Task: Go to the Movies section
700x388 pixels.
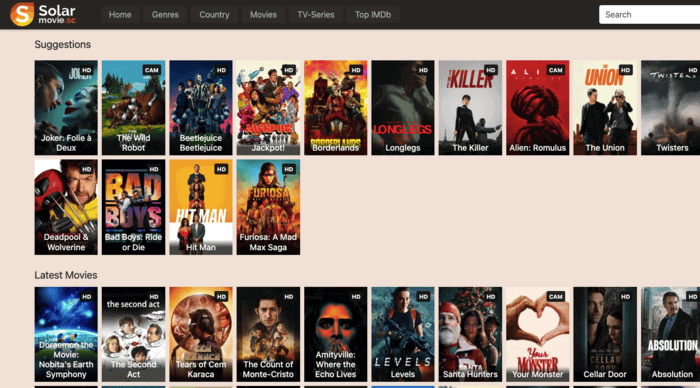Action: [263, 15]
